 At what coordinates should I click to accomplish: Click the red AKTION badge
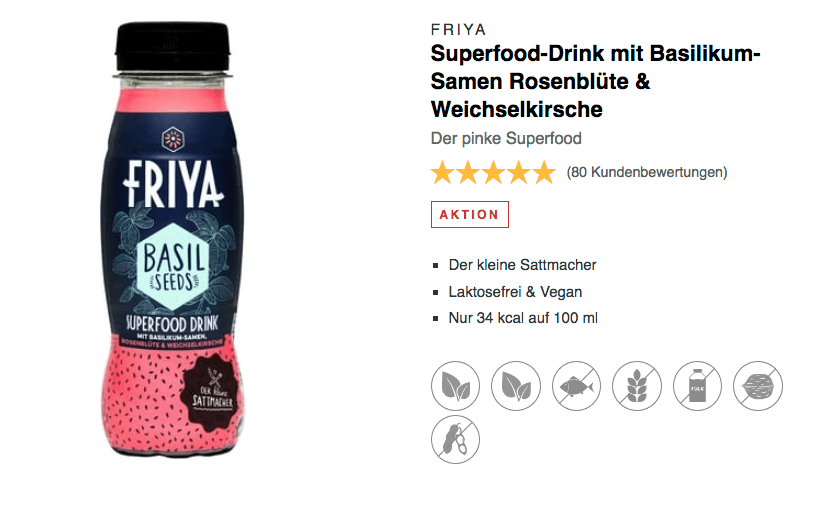coord(470,215)
